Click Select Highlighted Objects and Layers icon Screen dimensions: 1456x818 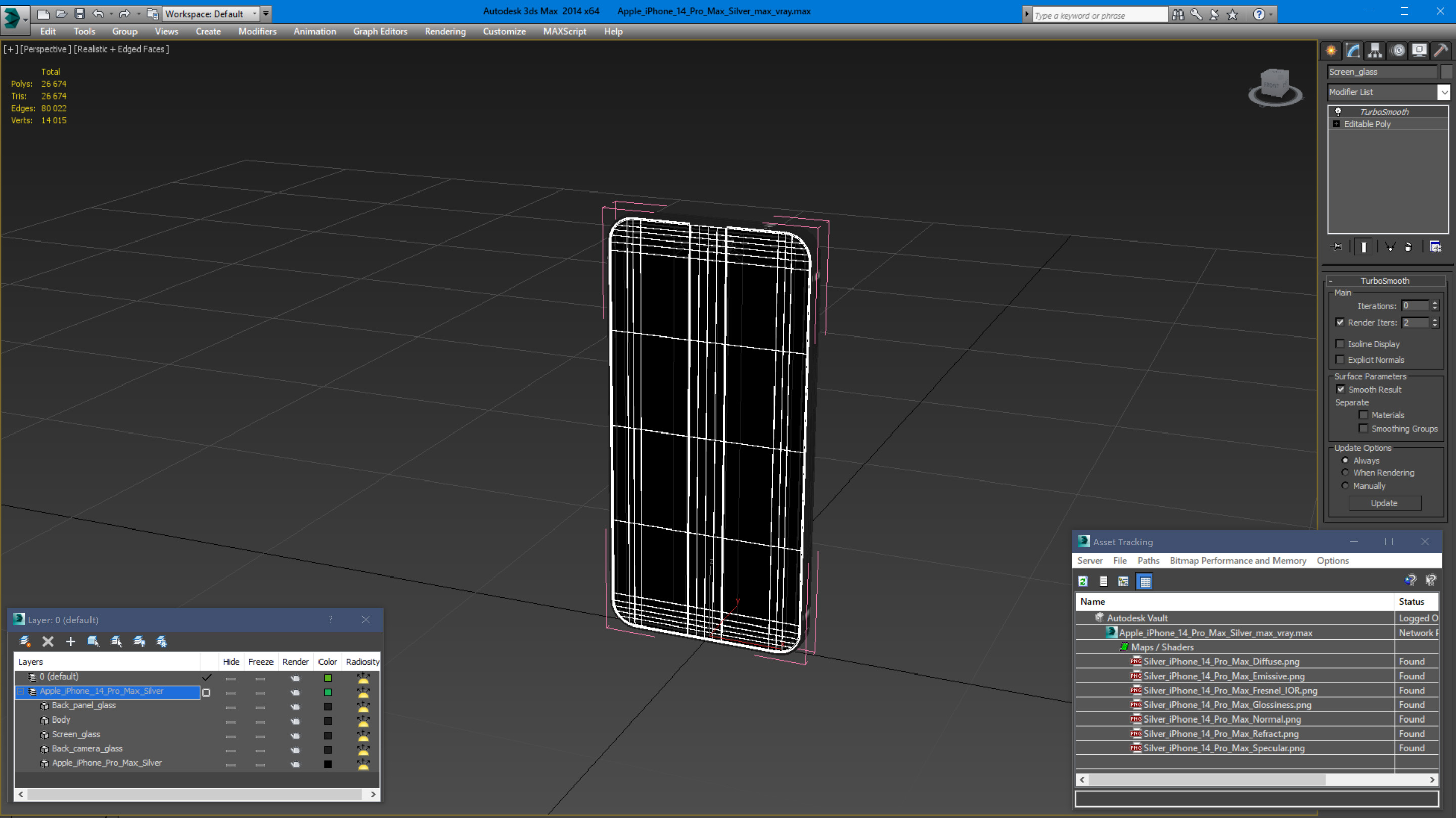(93, 641)
